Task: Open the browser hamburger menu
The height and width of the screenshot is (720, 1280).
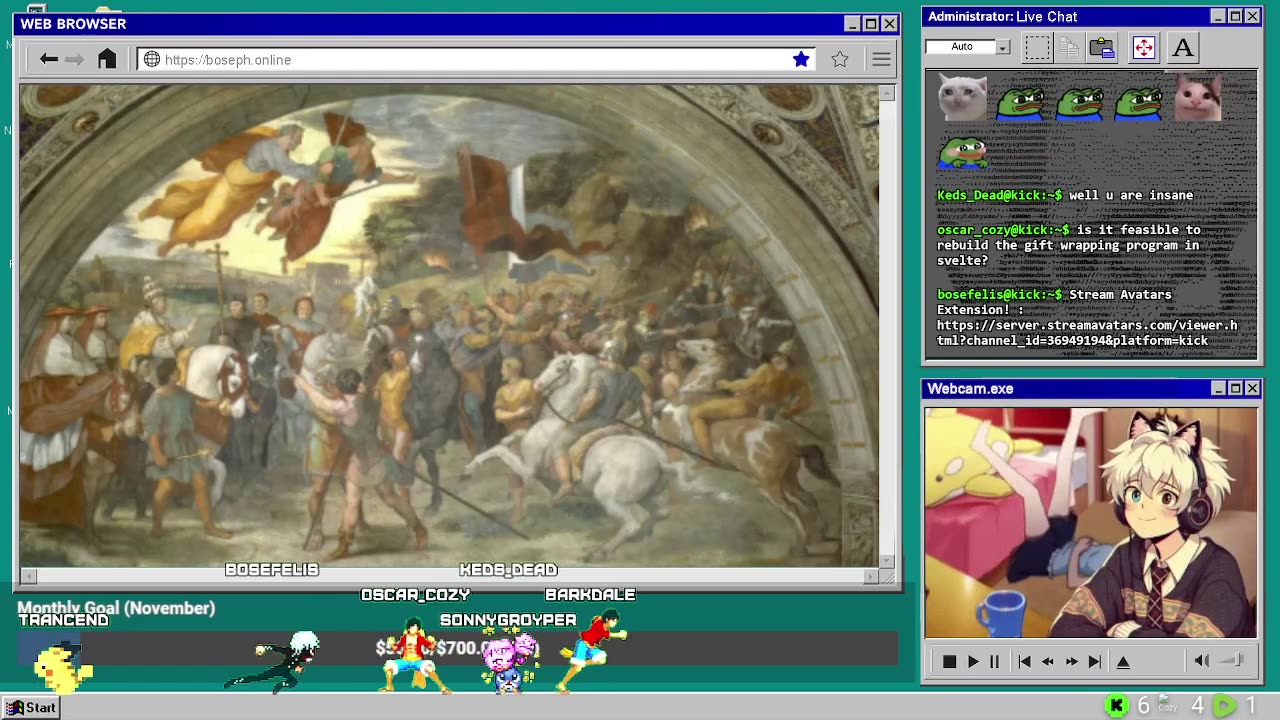Action: tap(881, 60)
